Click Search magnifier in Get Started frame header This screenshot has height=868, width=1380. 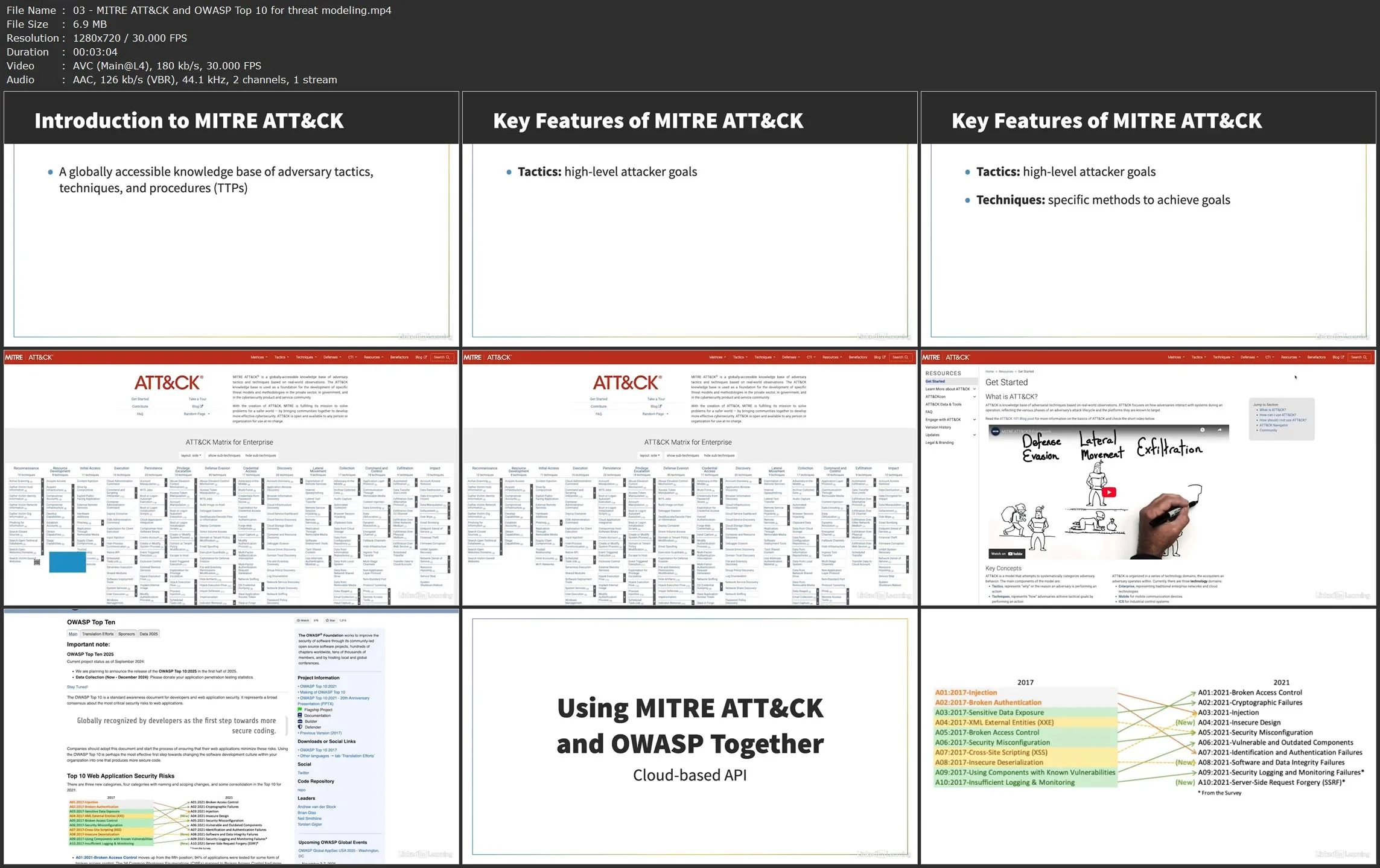coord(1364,357)
